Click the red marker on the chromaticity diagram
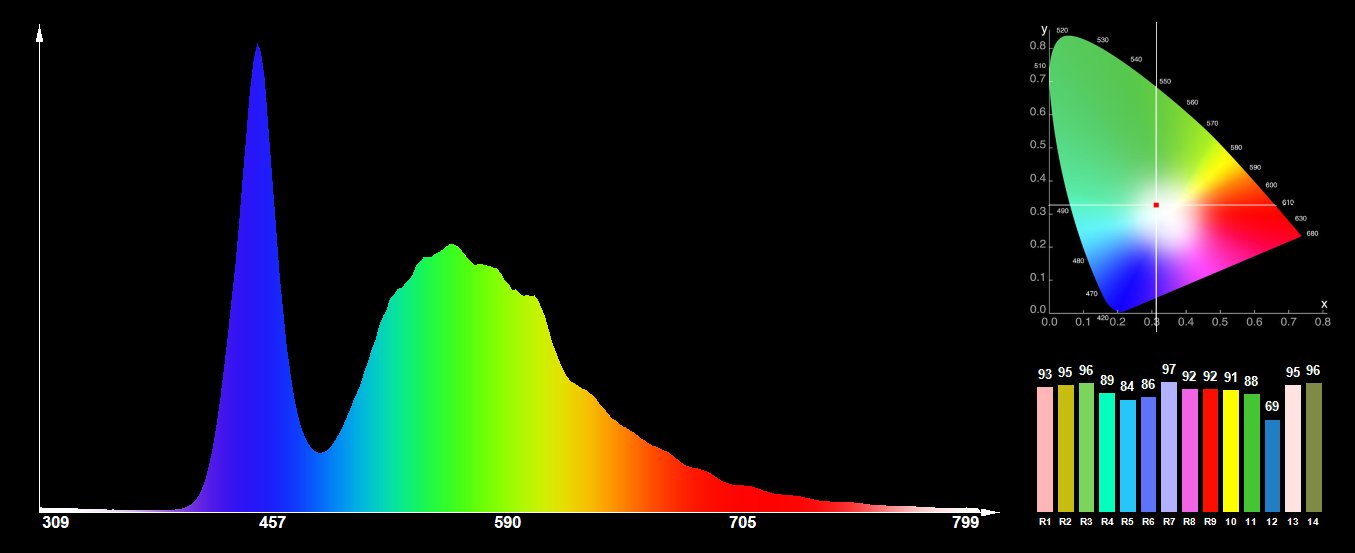This screenshot has width=1355, height=553. click(1156, 205)
